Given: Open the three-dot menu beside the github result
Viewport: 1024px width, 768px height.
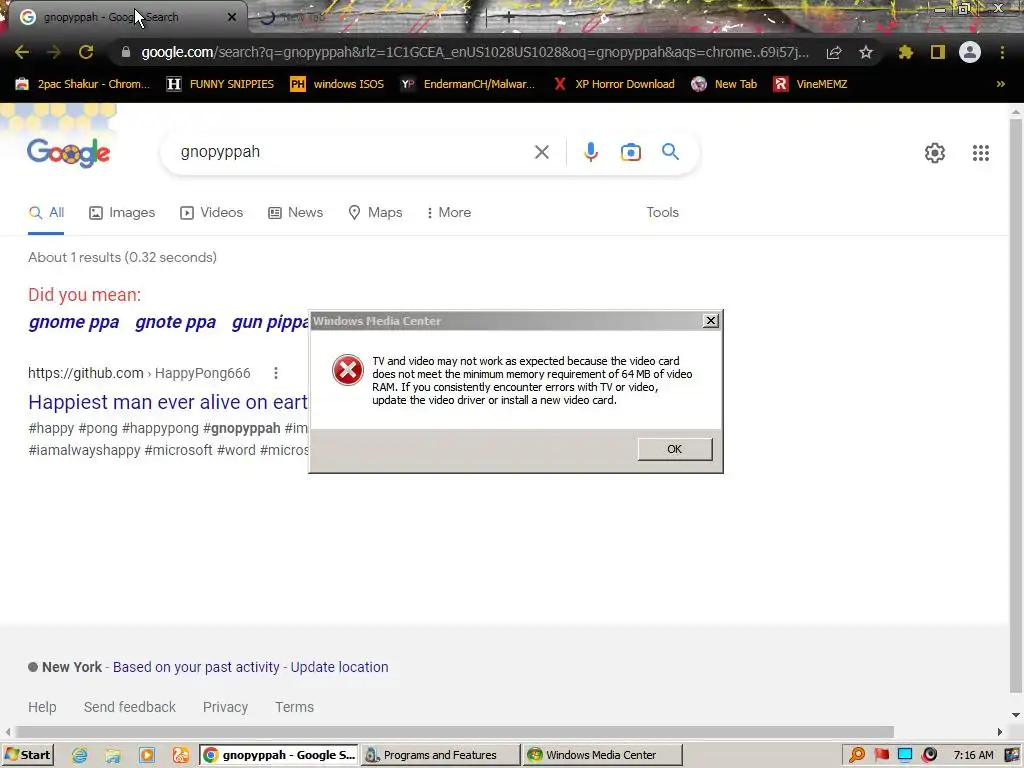Looking at the screenshot, I should [x=276, y=373].
